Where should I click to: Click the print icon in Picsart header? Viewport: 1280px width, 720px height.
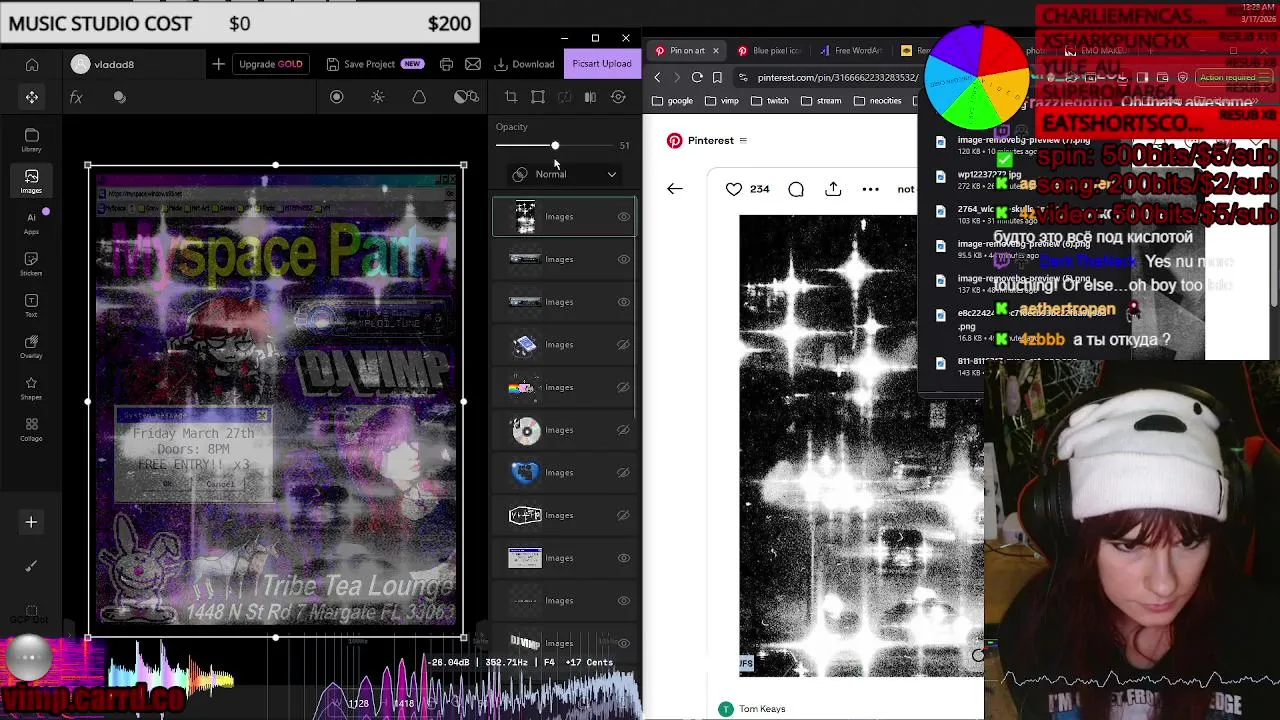tap(446, 64)
